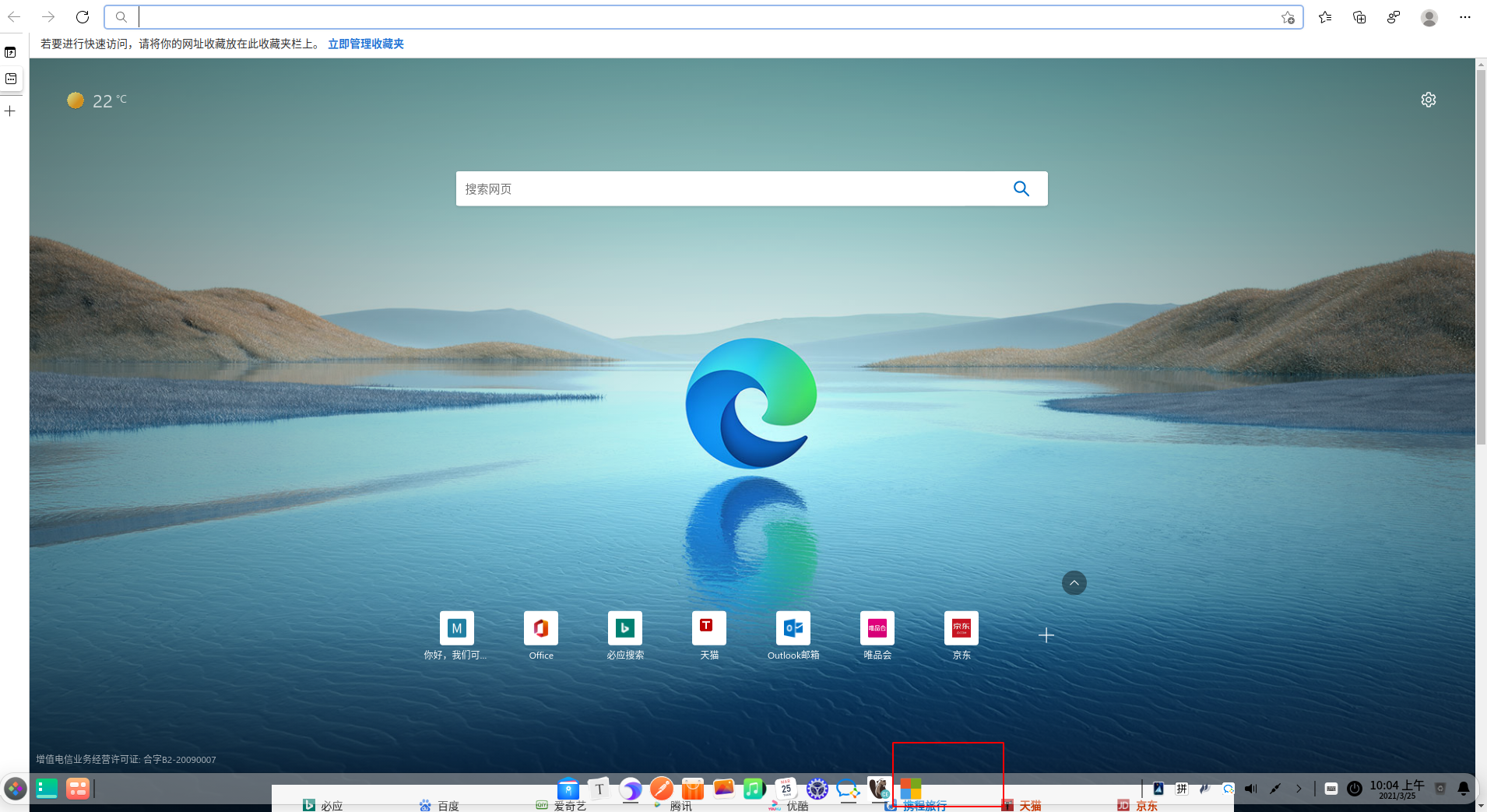
Task: Open the 天猫 quick link tile
Action: (x=709, y=636)
